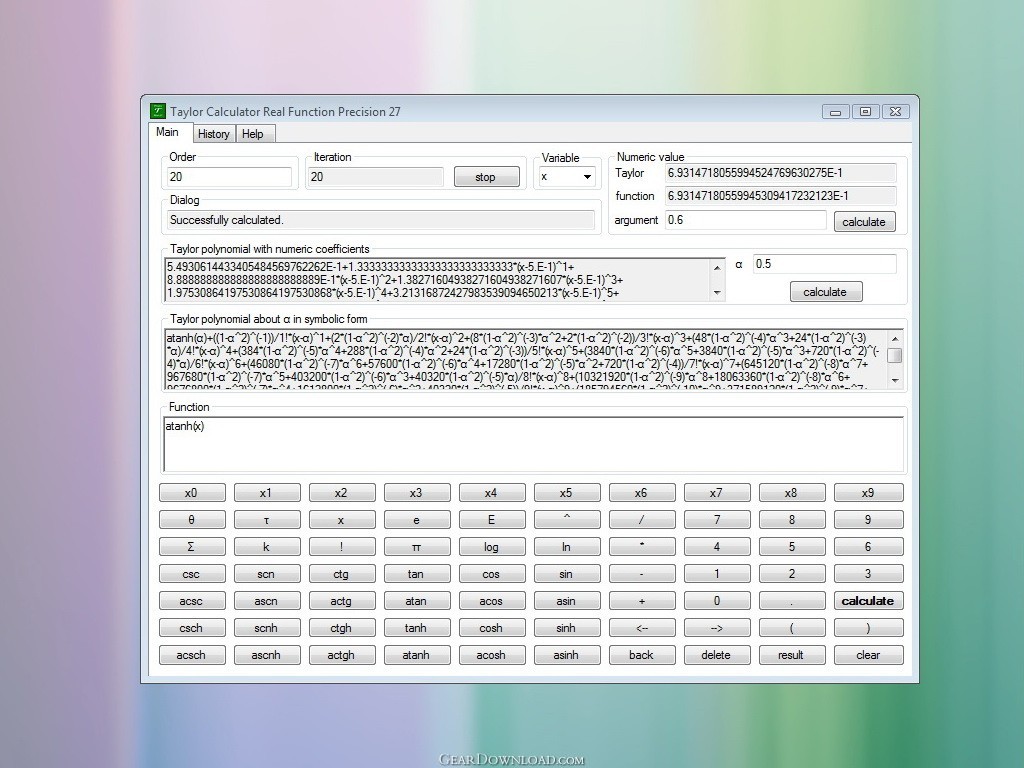Image resolution: width=1024 pixels, height=768 pixels.
Task: Click the Function text area
Action: pos(533,443)
